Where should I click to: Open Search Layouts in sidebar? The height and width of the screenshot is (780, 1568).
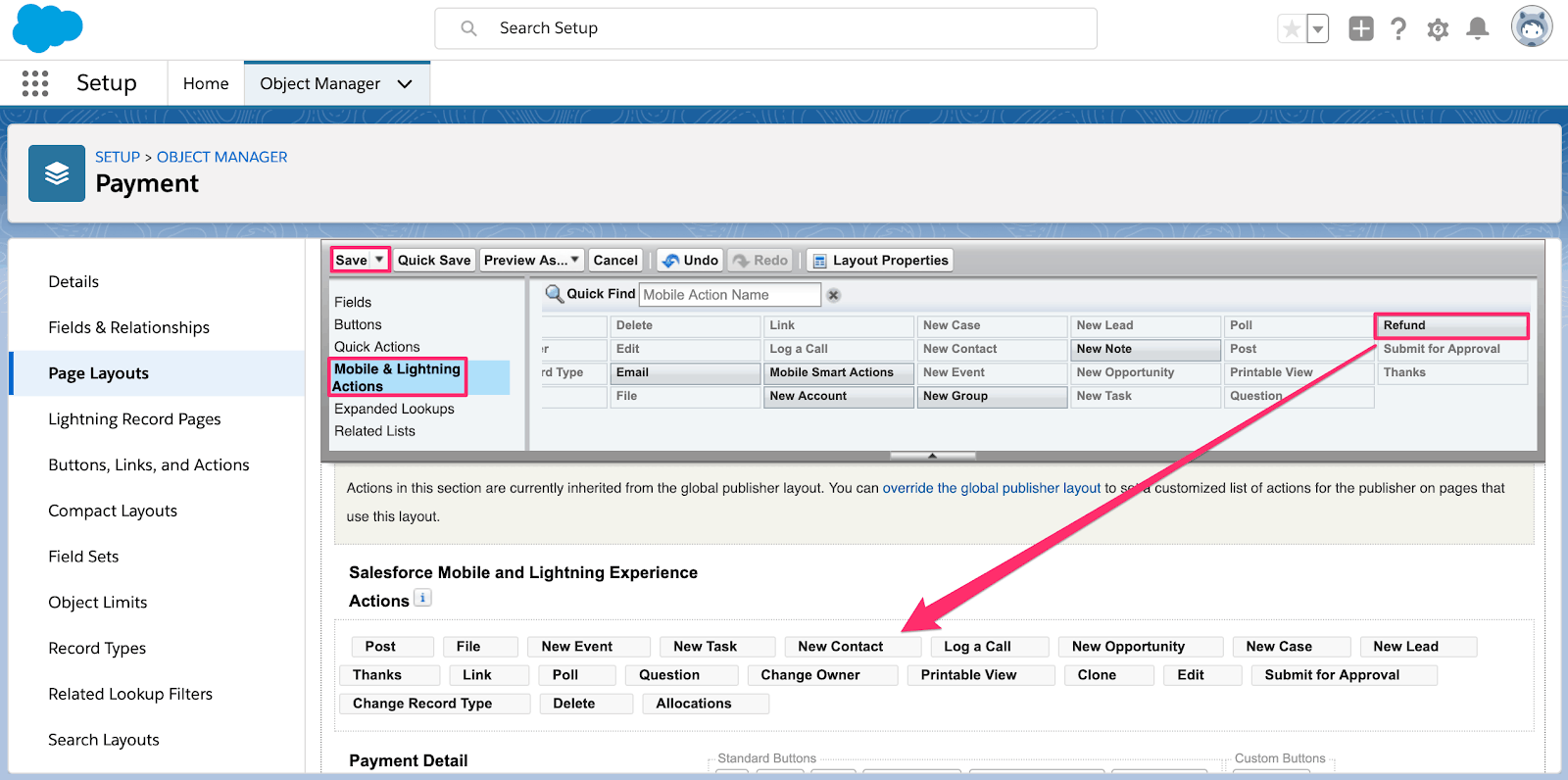click(104, 740)
